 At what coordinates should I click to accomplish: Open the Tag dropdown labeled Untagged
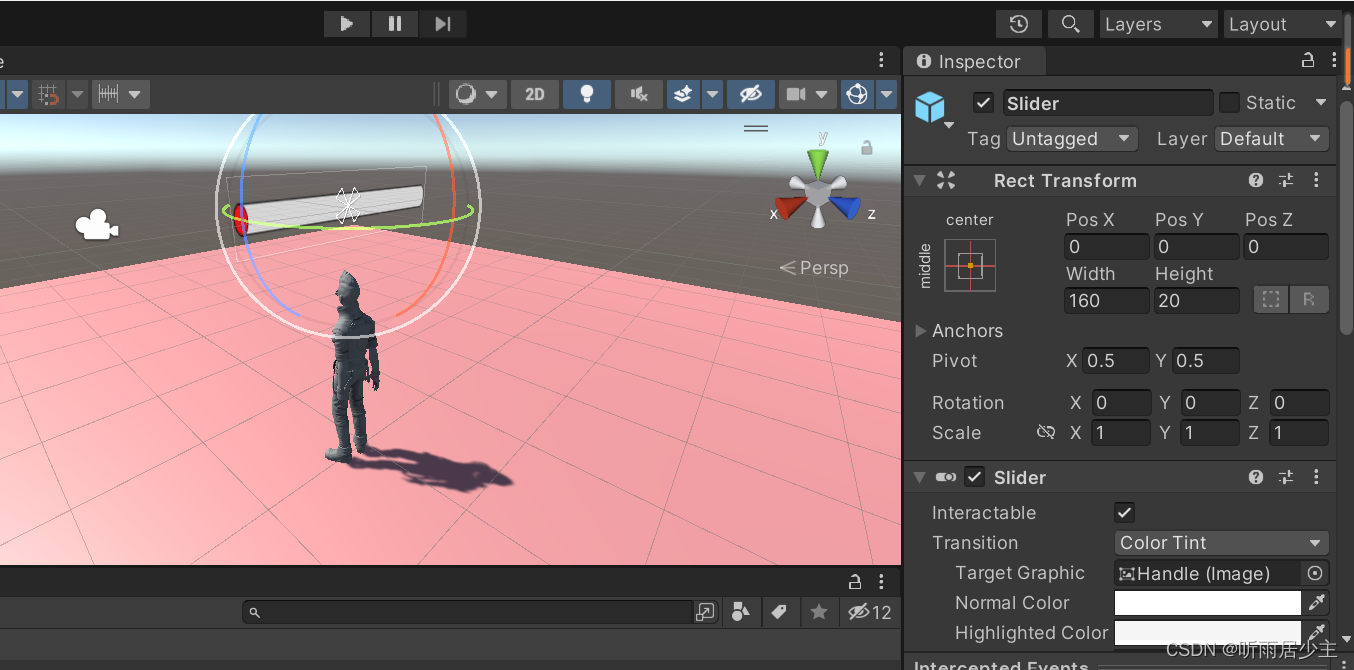pyautogui.click(x=1072, y=138)
